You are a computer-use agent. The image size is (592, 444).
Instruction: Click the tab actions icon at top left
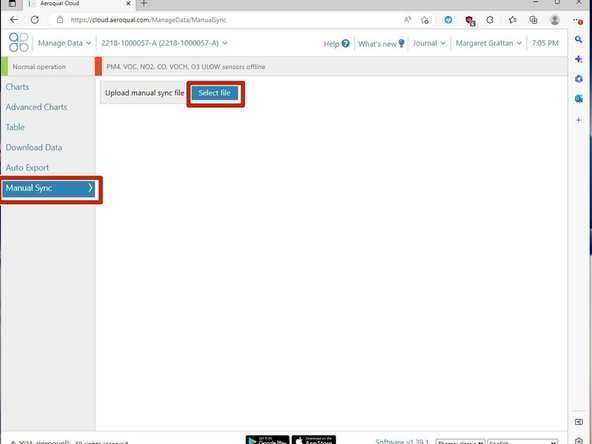12,3
